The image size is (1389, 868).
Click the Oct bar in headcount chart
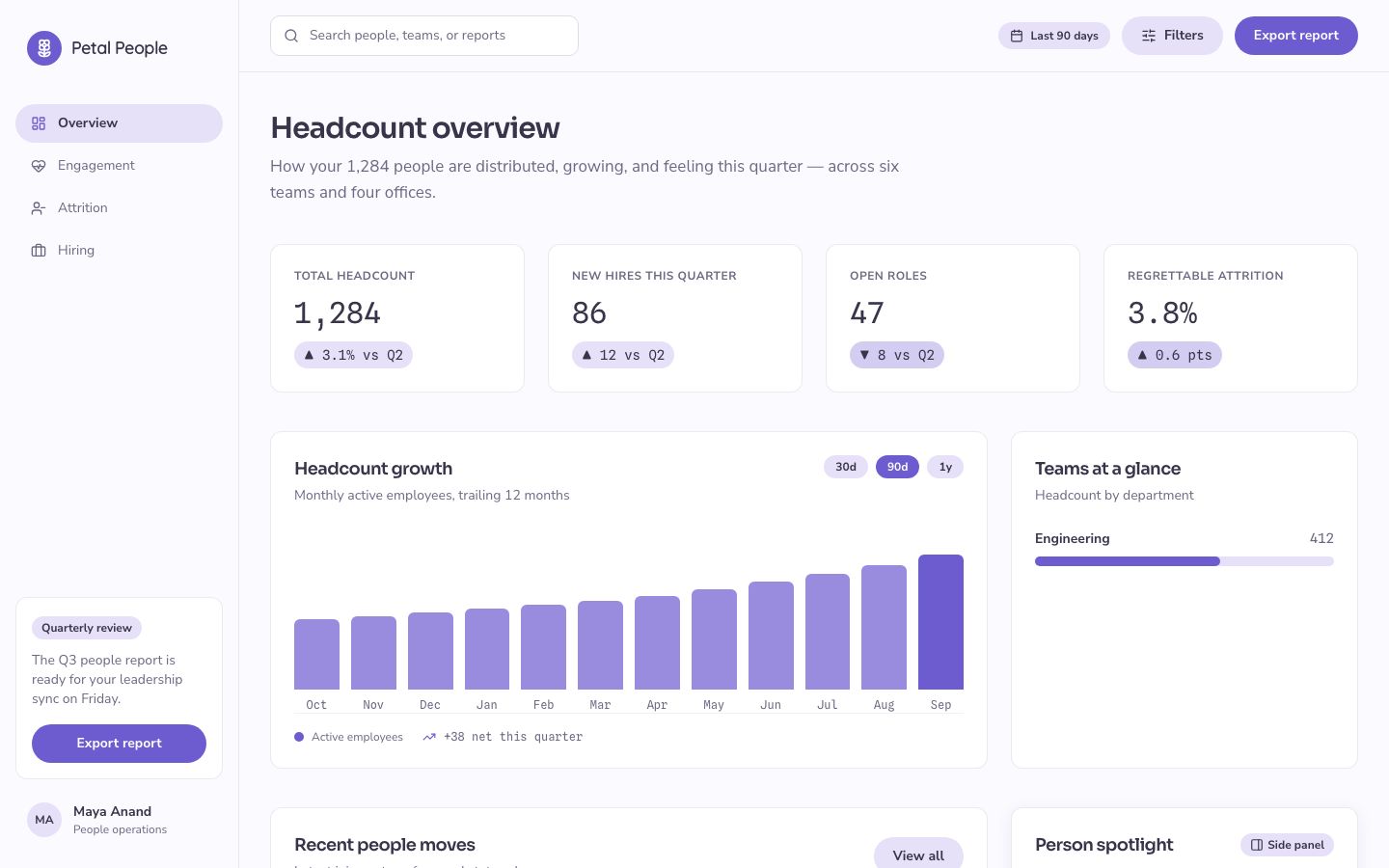316,654
